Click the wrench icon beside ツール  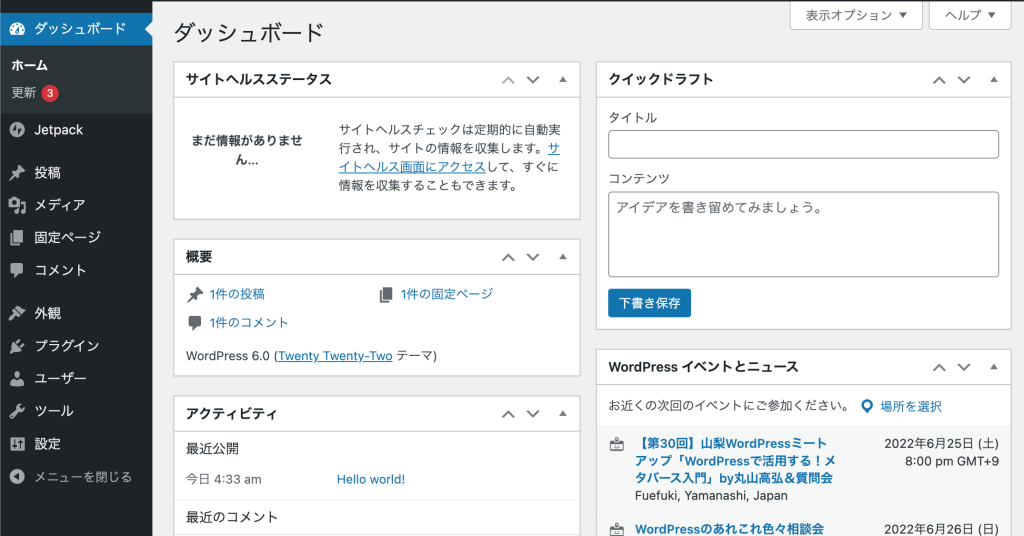click(18, 411)
